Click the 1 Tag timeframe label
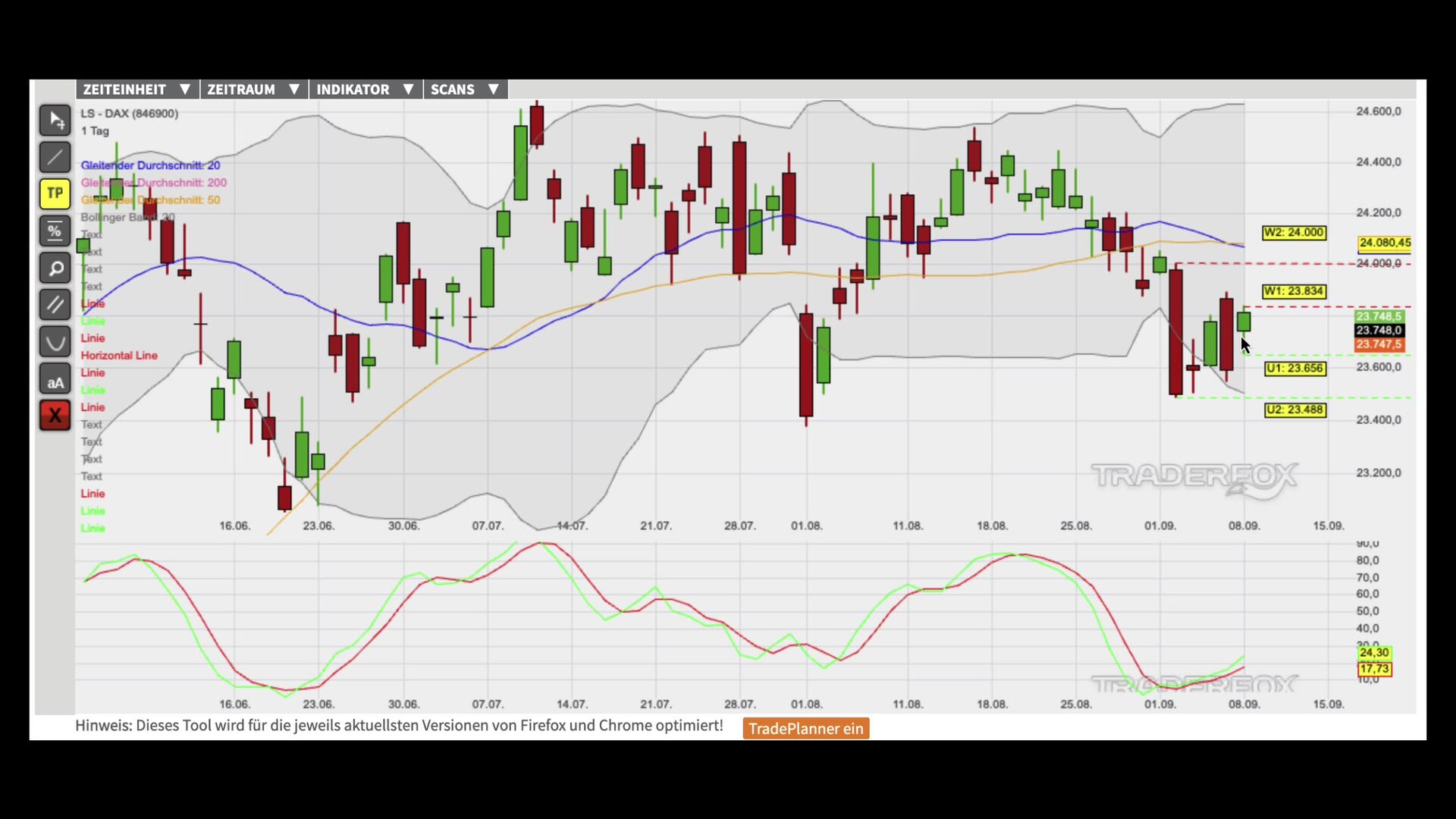Image resolution: width=1456 pixels, height=819 pixels. [95, 131]
